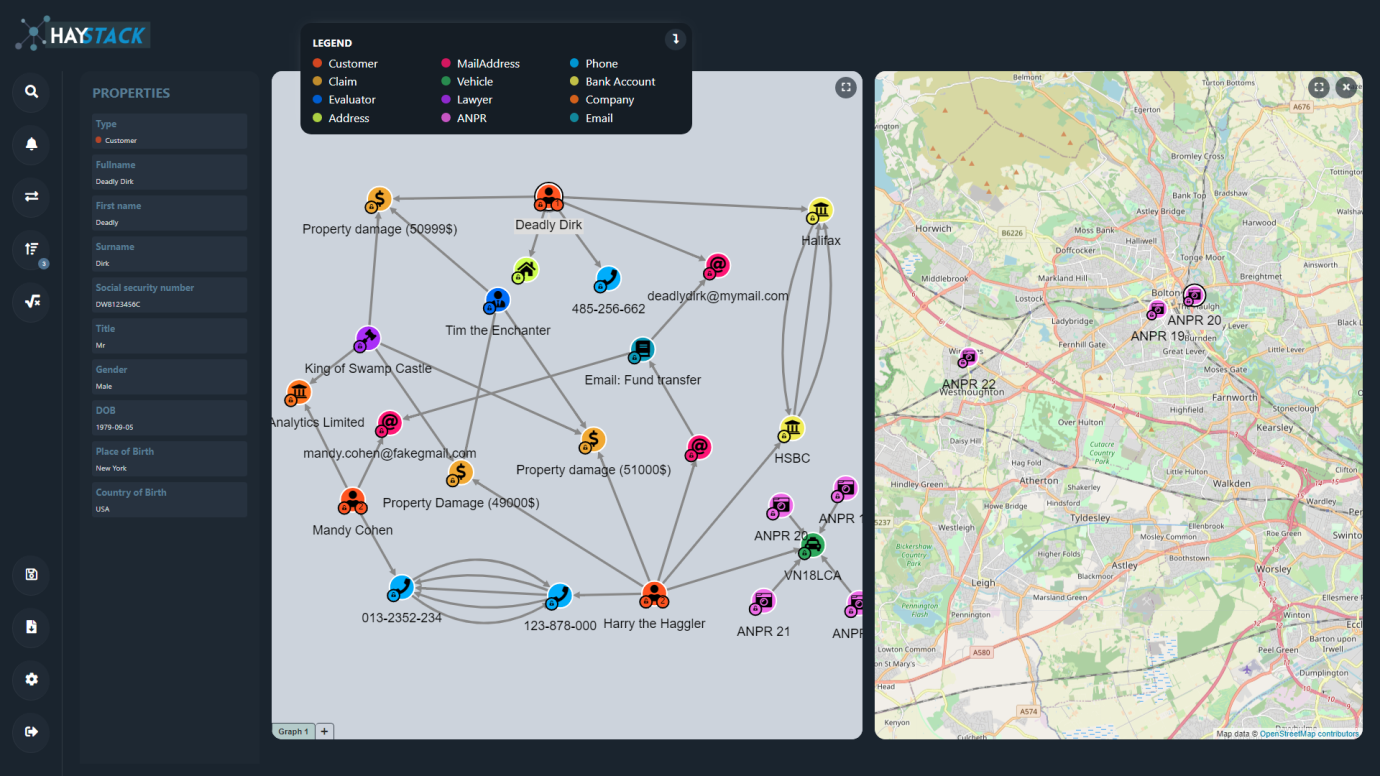This screenshot has width=1380, height=776.
Task: Open the search tool in sidebar
Action: [31, 92]
